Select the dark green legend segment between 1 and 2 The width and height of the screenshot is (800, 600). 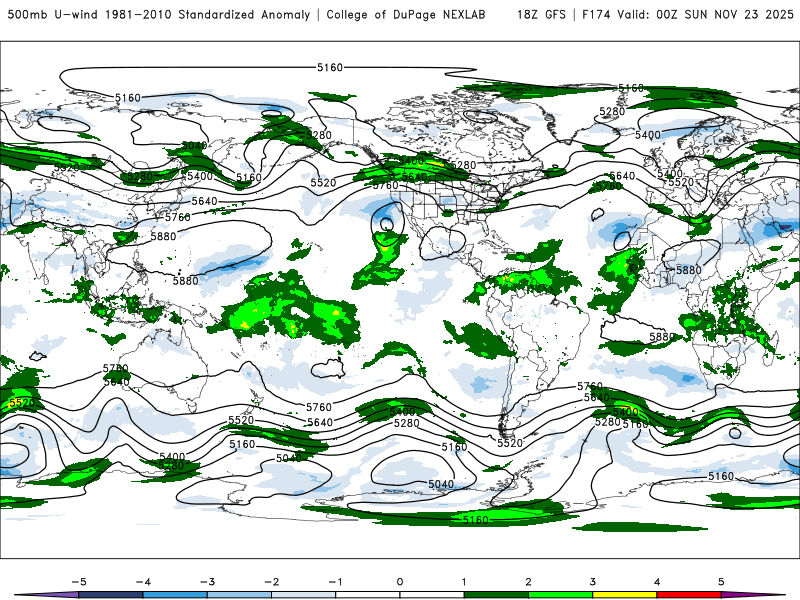[496, 595]
